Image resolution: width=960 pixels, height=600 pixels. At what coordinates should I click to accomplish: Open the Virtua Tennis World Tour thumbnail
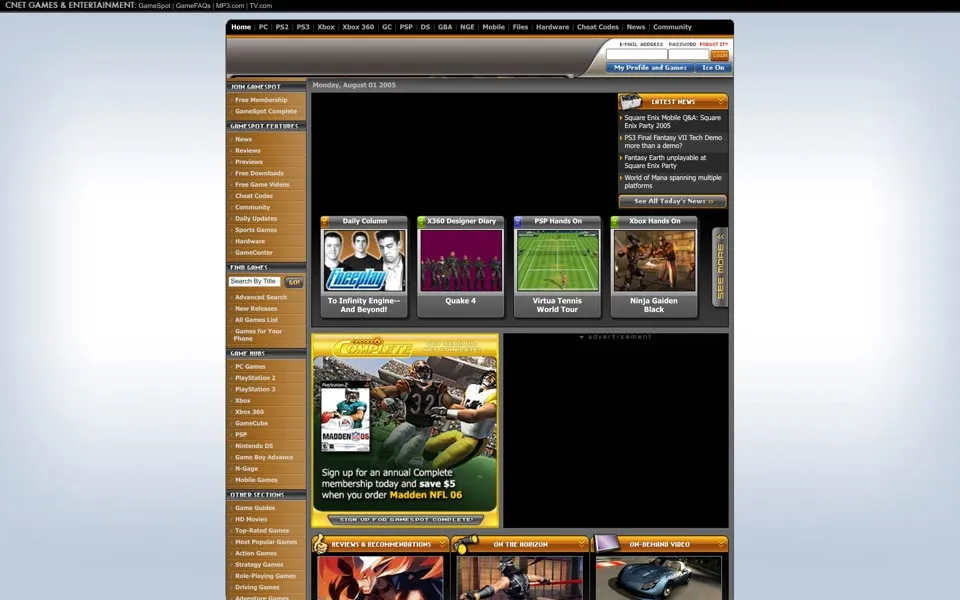tap(557, 260)
